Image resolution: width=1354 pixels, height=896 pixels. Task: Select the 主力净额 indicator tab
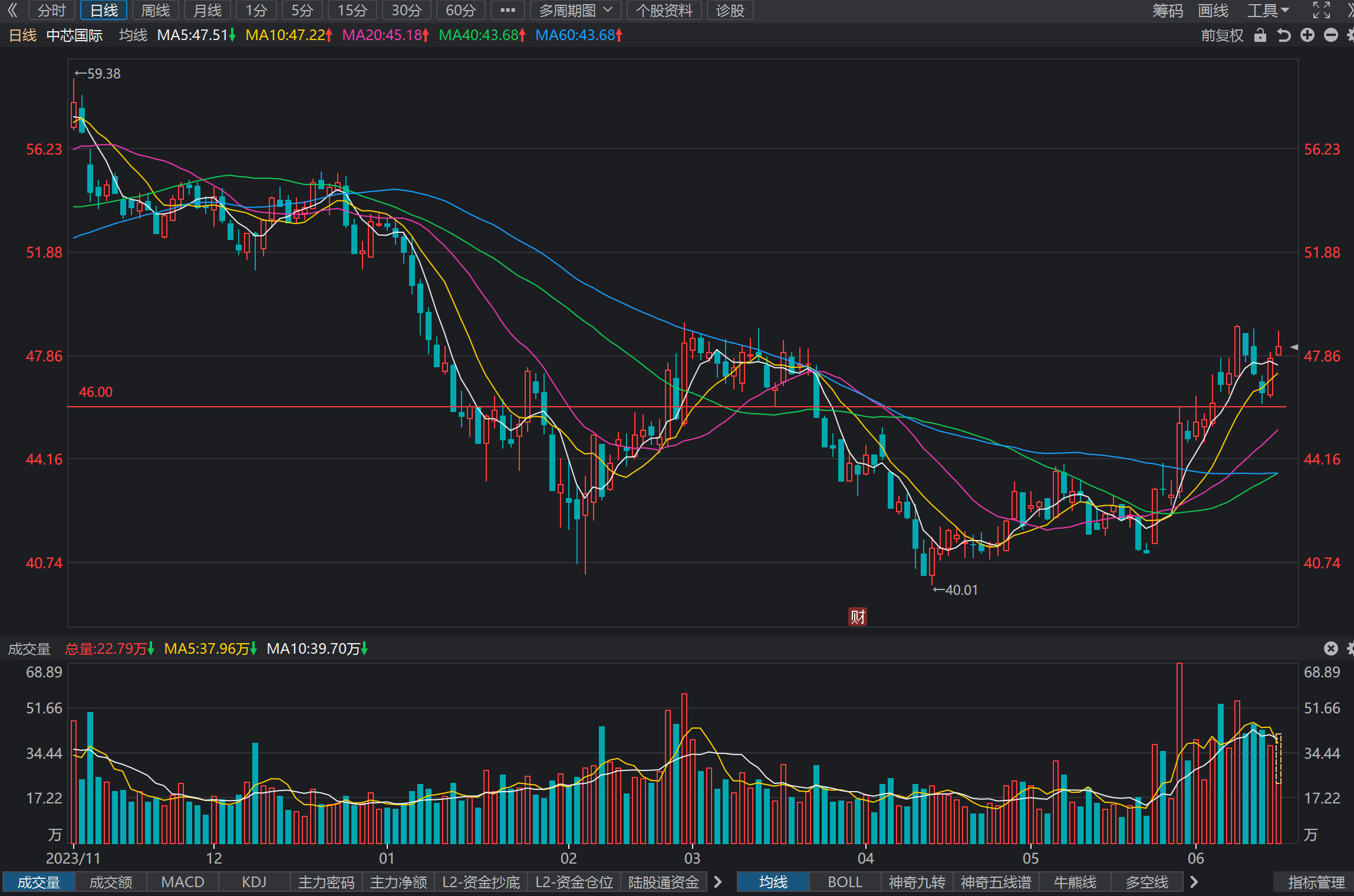pyautogui.click(x=398, y=882)
